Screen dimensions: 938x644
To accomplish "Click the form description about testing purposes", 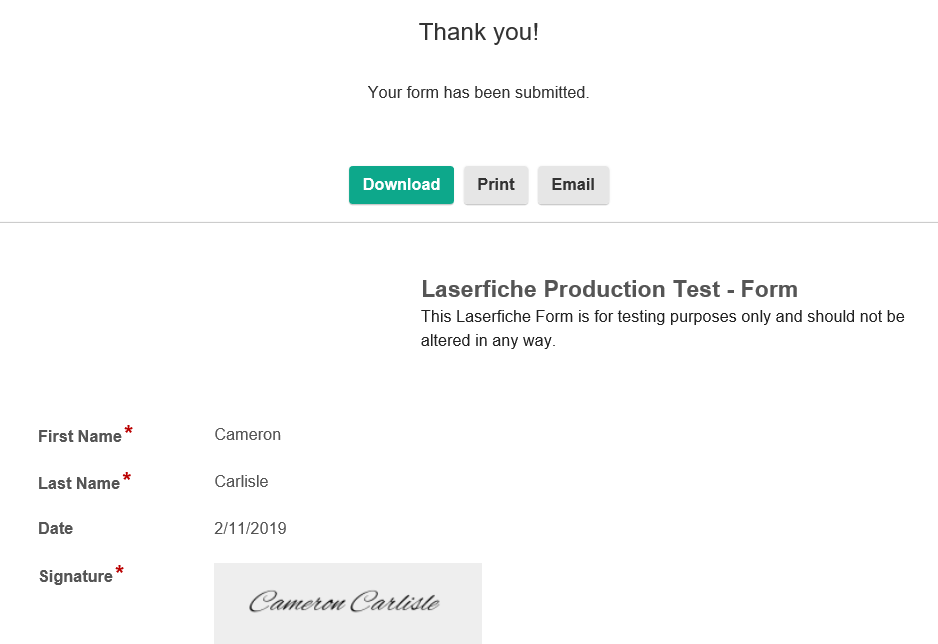I will pos(663,328).
